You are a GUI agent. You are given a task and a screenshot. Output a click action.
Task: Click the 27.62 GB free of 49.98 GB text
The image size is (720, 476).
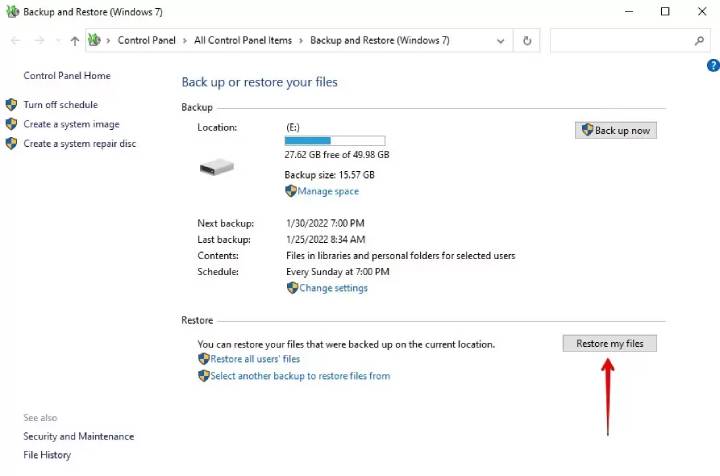click(337, 155)
